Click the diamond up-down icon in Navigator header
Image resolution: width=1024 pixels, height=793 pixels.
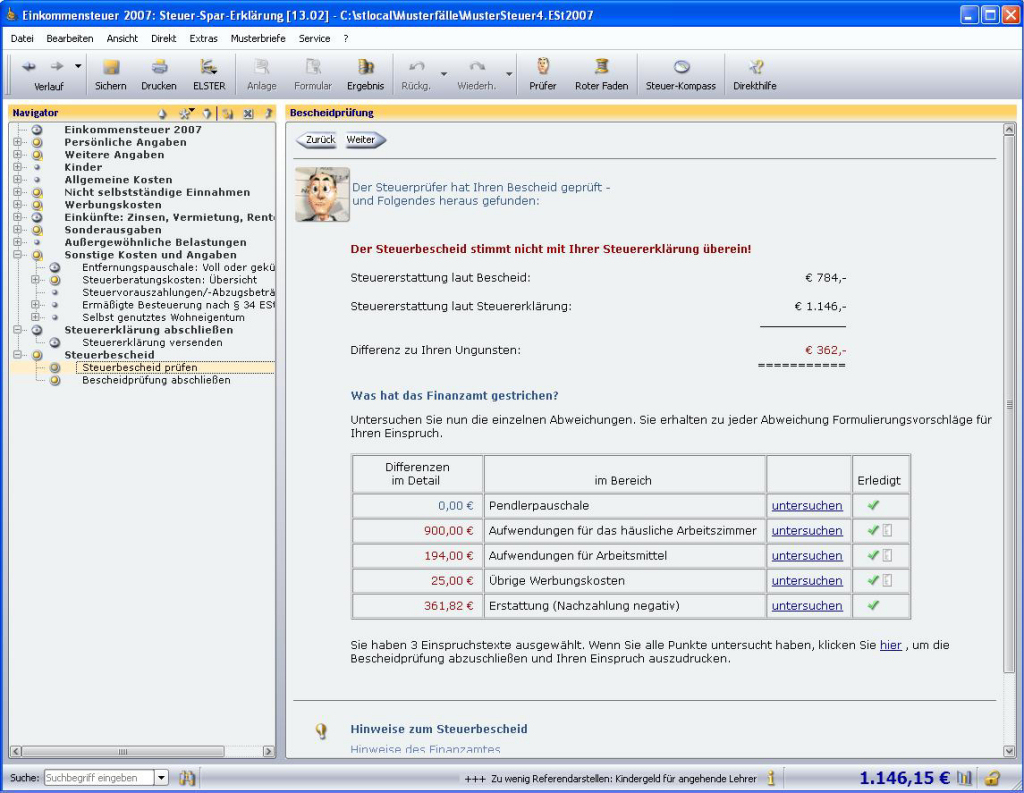163,114
